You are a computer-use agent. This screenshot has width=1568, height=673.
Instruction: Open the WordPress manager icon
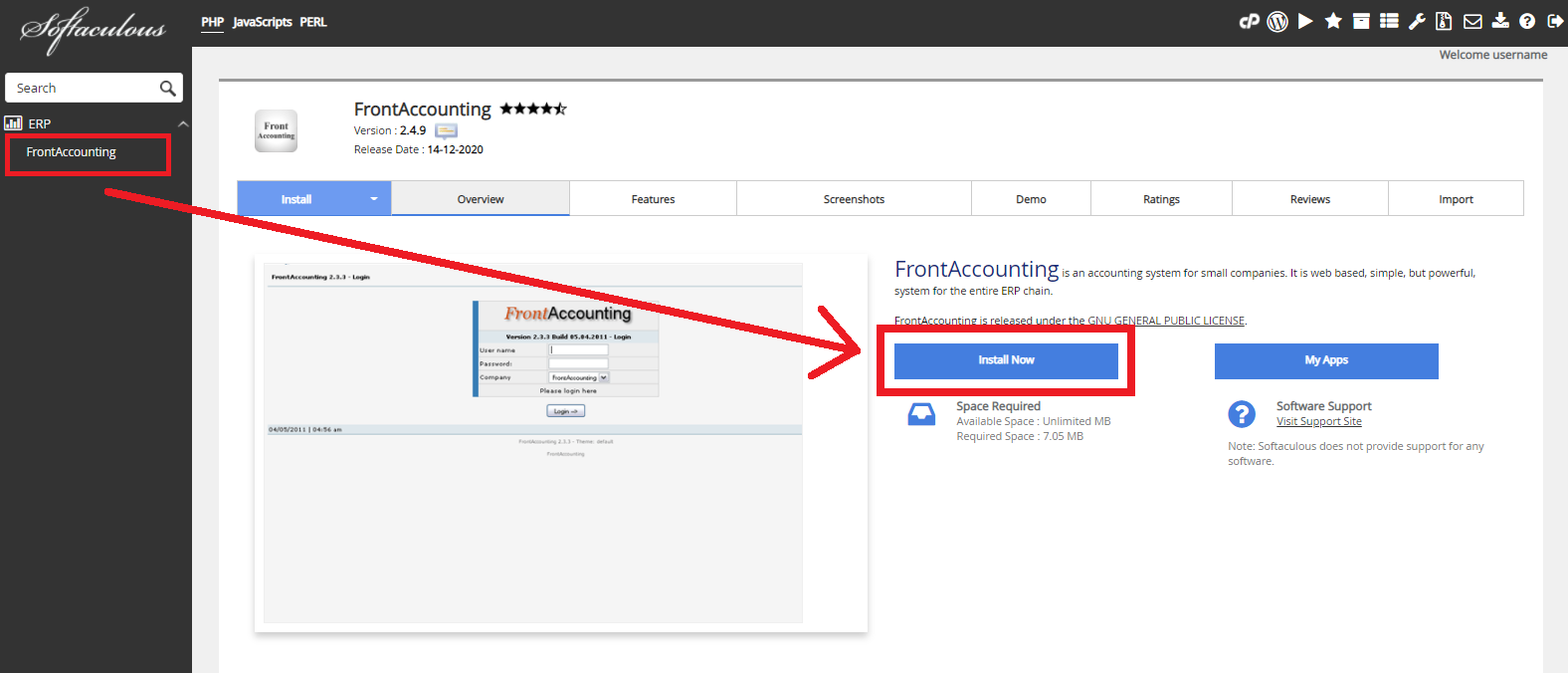pos(1277,21)
